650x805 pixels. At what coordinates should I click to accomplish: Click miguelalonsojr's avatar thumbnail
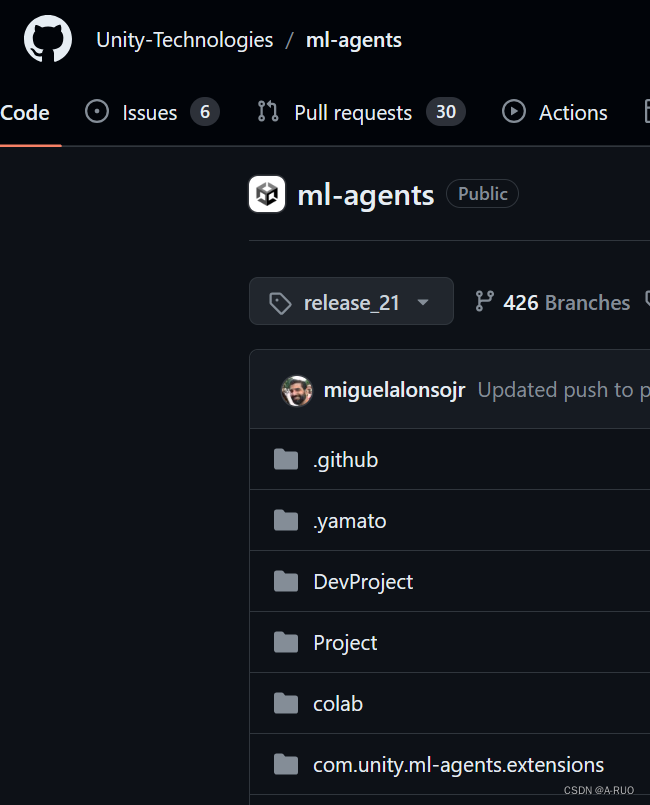(x=296, y=390)
